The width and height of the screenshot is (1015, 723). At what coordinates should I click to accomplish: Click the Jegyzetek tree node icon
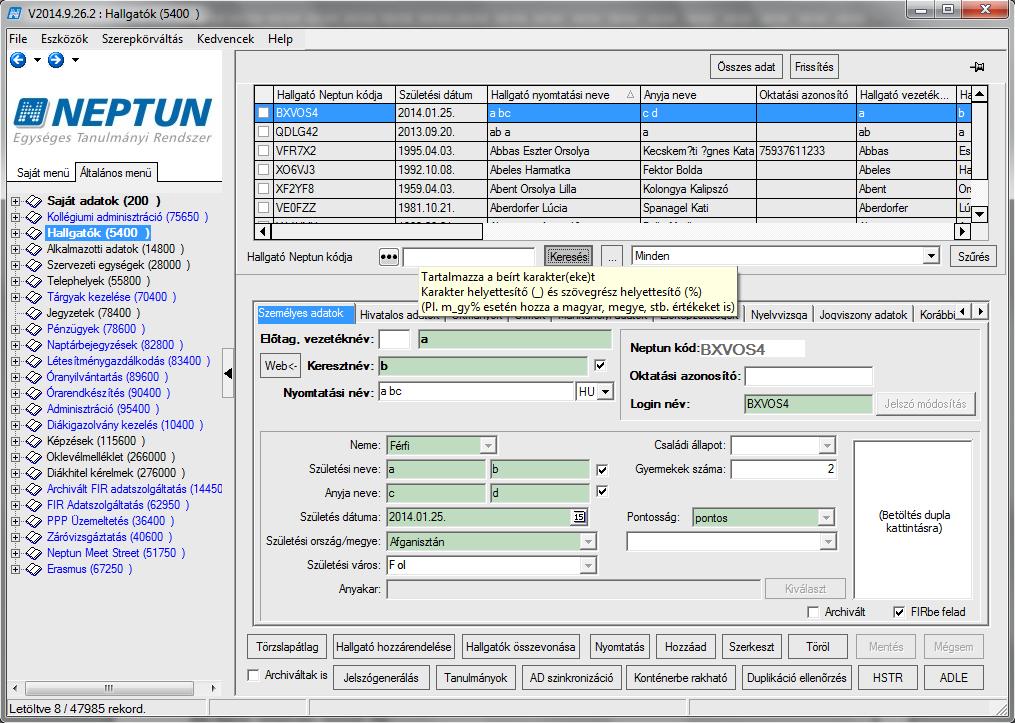(x=34, y=313)
